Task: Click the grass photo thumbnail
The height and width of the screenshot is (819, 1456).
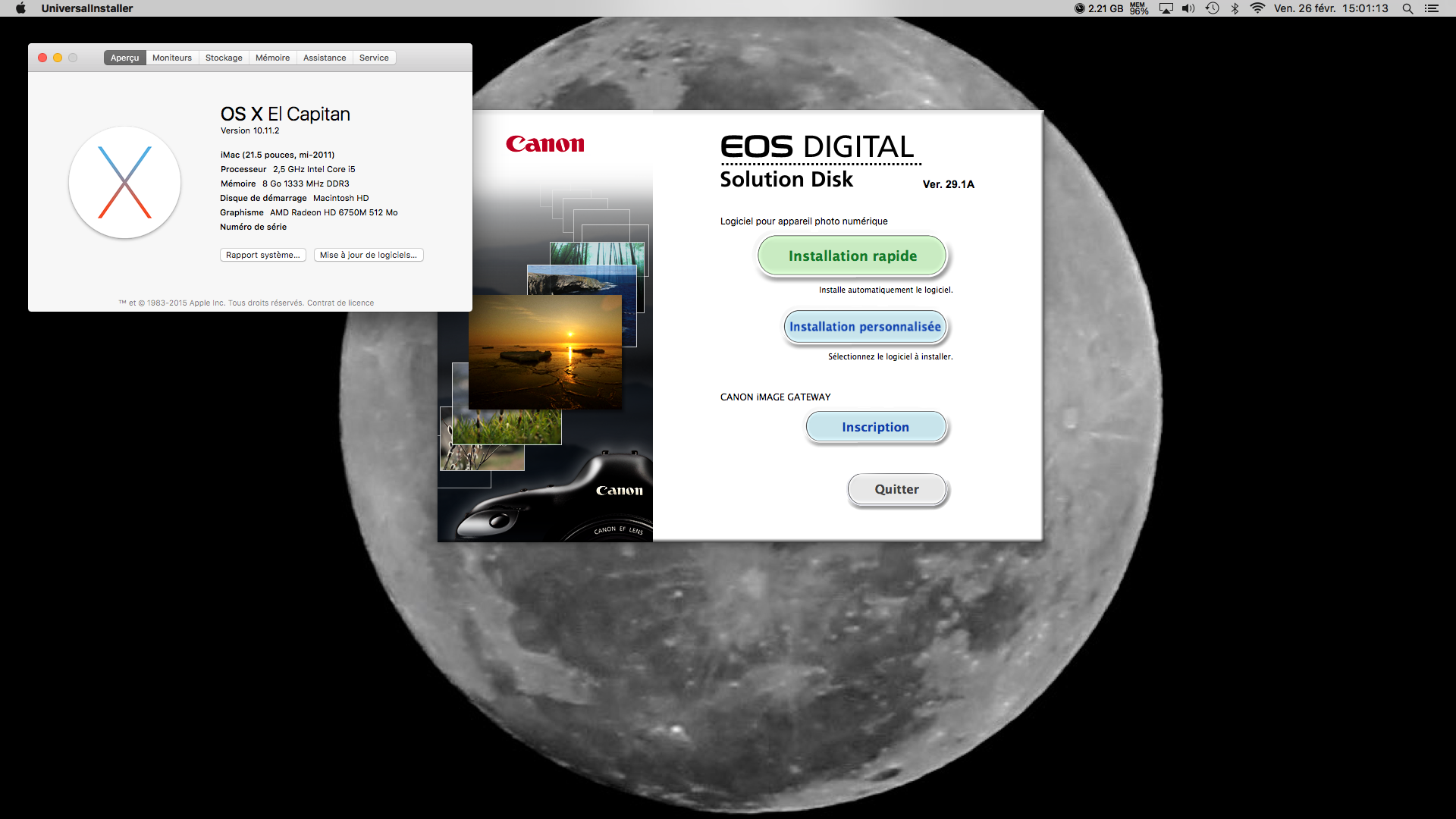Action: (507, 427)
